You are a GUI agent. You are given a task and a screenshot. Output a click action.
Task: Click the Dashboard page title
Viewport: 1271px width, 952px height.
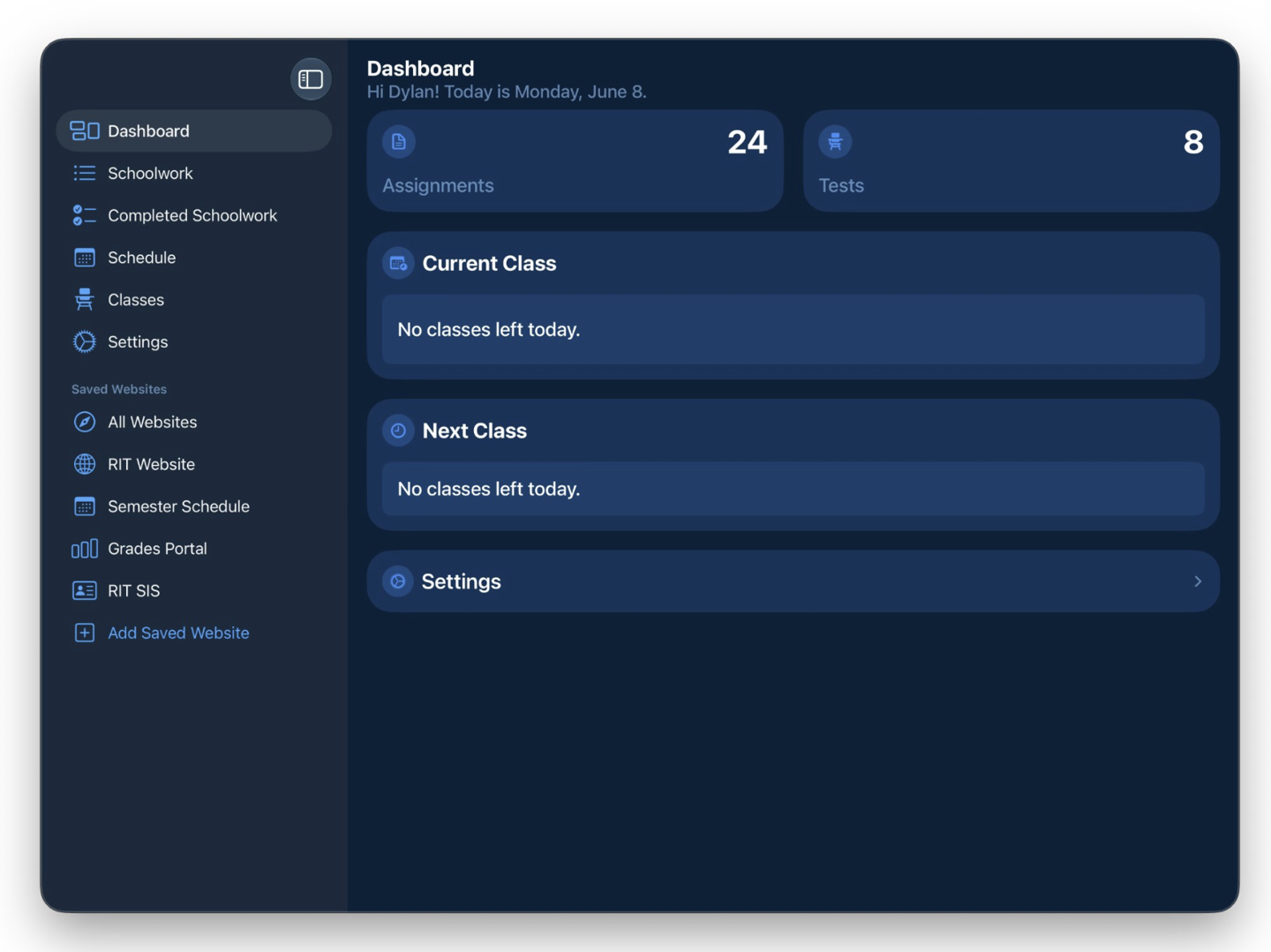420,68
